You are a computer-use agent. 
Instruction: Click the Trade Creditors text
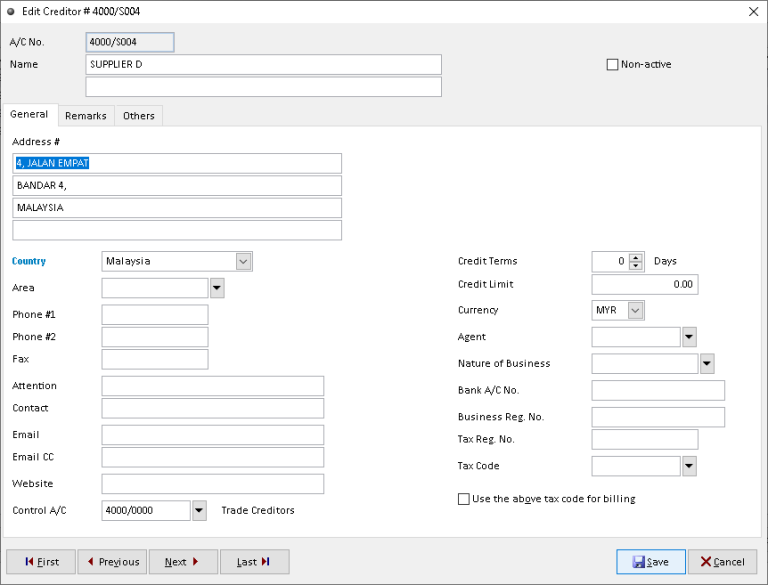point(258,511)
